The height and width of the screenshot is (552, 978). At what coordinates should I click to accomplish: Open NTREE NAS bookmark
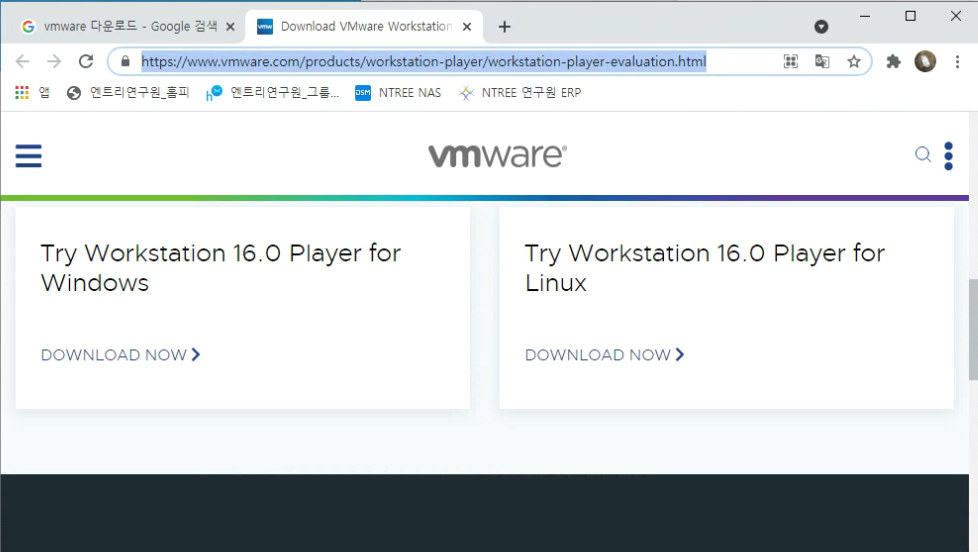pyautogui.click(x=398, y=92)
